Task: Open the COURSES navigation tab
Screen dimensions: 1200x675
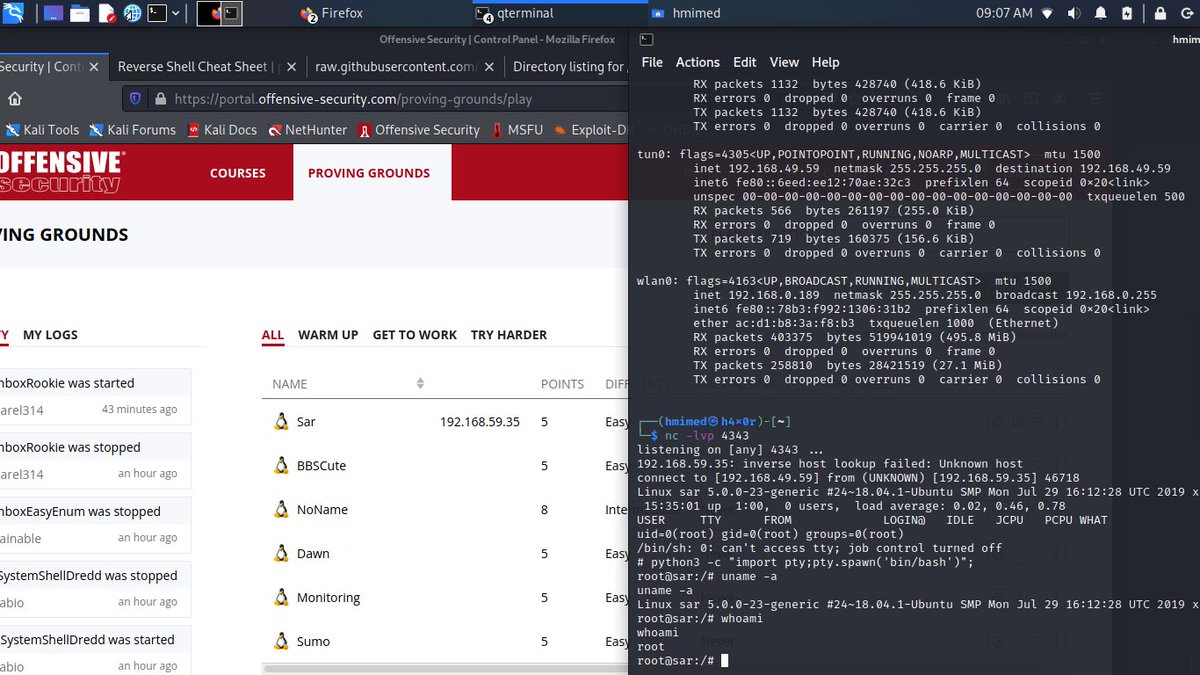Action: pos(238,173)
